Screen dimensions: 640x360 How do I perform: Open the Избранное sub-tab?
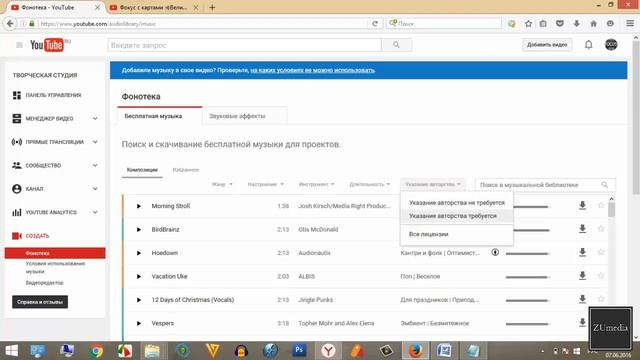[186, 170]
